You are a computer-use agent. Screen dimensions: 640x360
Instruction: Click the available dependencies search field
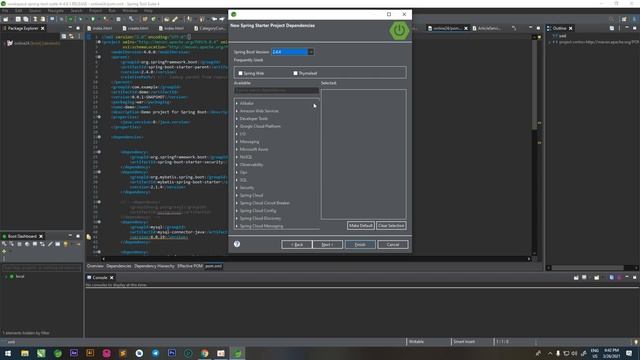(276, 90)
